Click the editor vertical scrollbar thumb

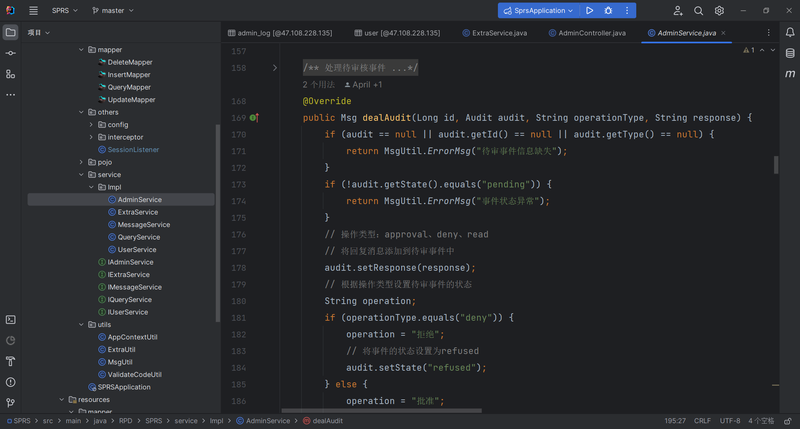click(x=776, y=165)
